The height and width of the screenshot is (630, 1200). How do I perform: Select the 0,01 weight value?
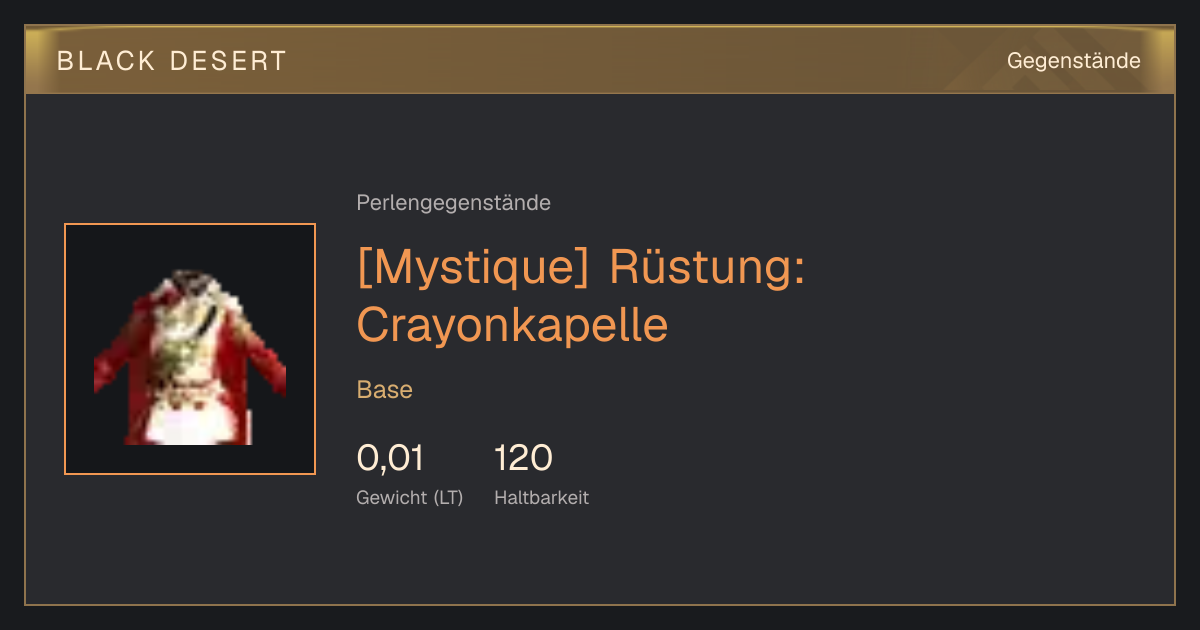pyautogui.click(x=390, y=458)
